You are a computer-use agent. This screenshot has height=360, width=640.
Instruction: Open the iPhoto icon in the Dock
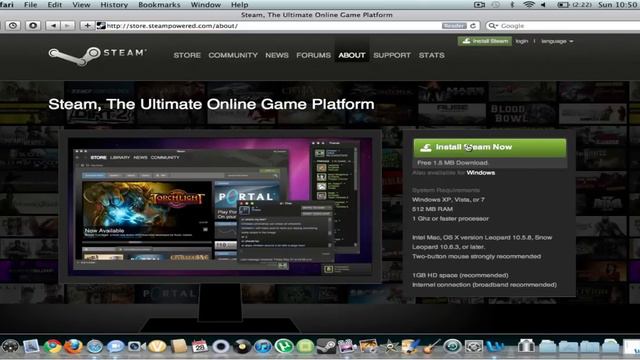coord(368,347)
